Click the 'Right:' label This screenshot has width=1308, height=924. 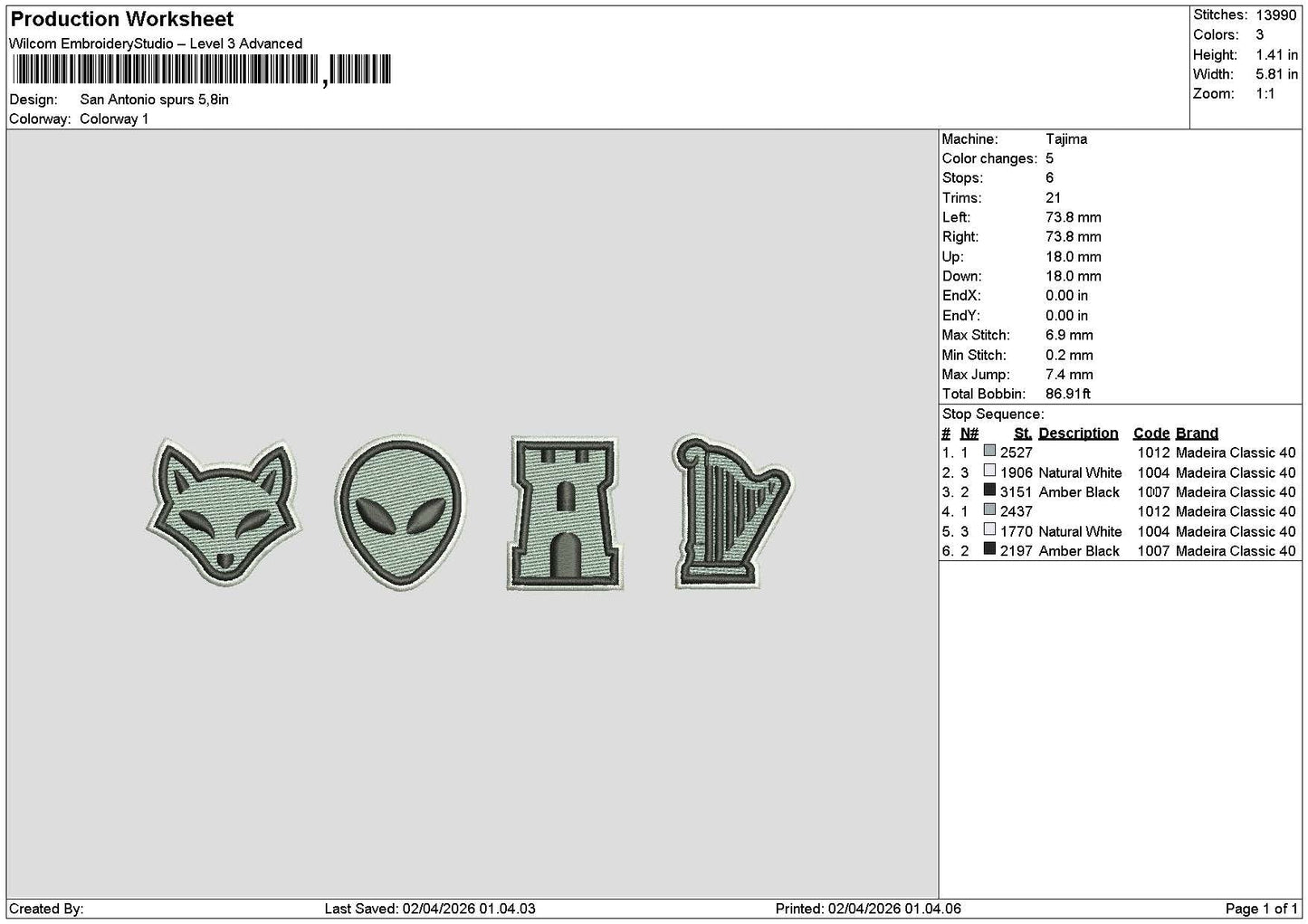pyautogui.click(x=960, y=237)
